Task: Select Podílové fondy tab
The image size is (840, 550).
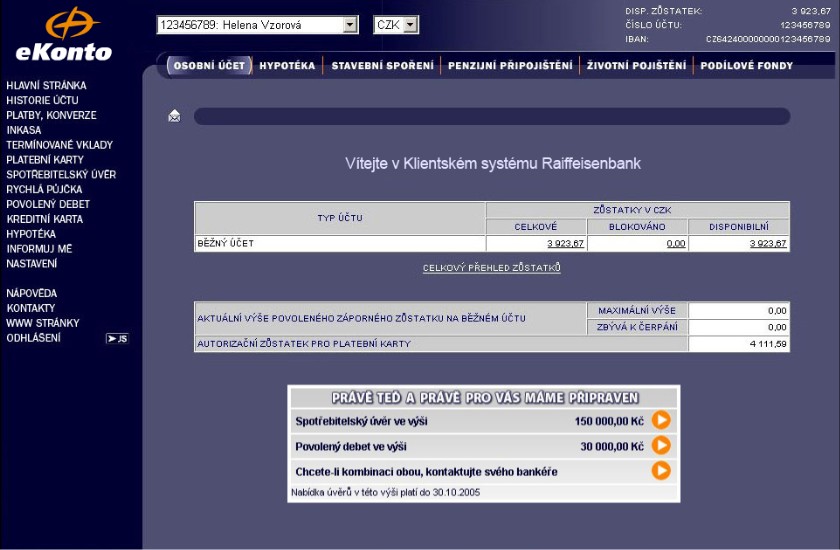Action: pyautogui.click(x=746, y=65)
